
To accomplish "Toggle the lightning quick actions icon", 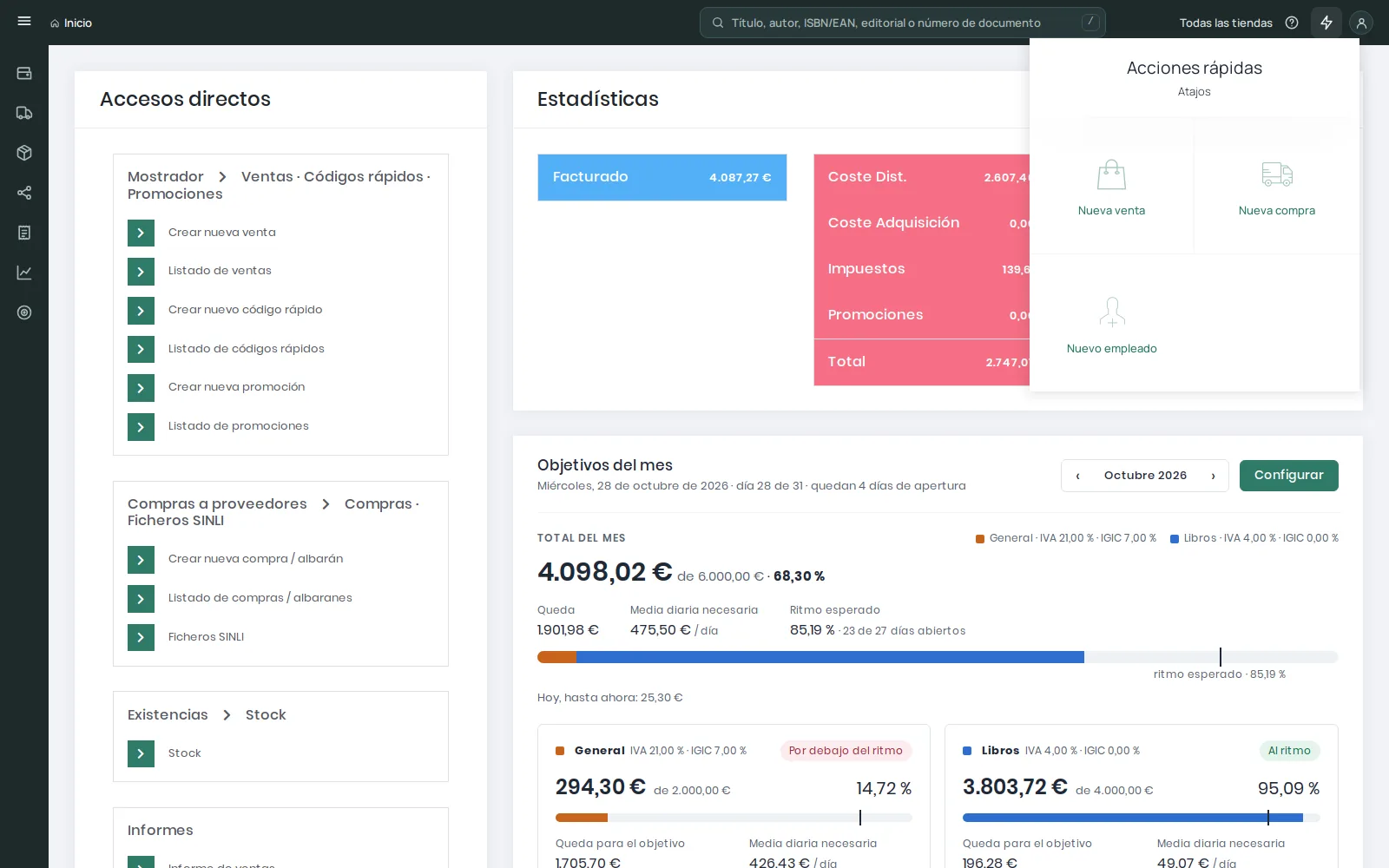I will 1326,23.
